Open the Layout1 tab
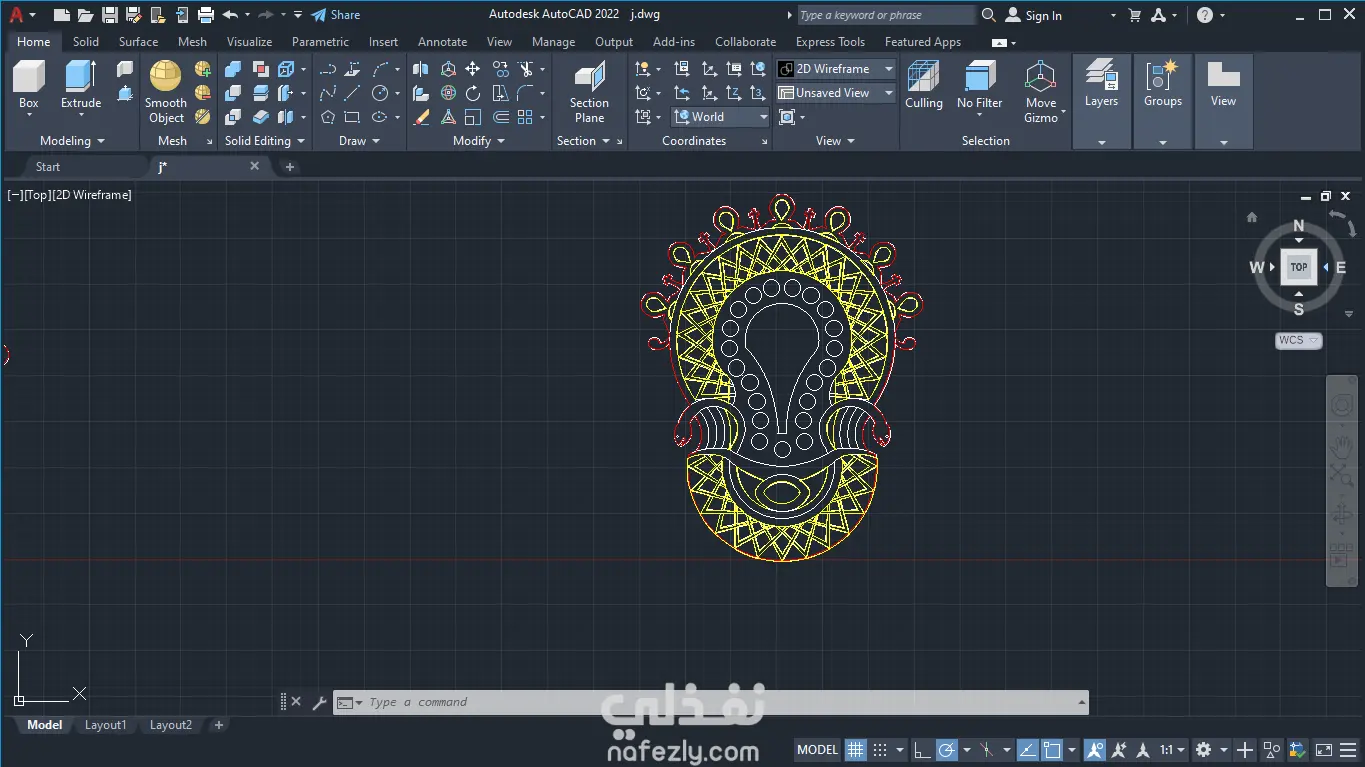 coord(106,725)
